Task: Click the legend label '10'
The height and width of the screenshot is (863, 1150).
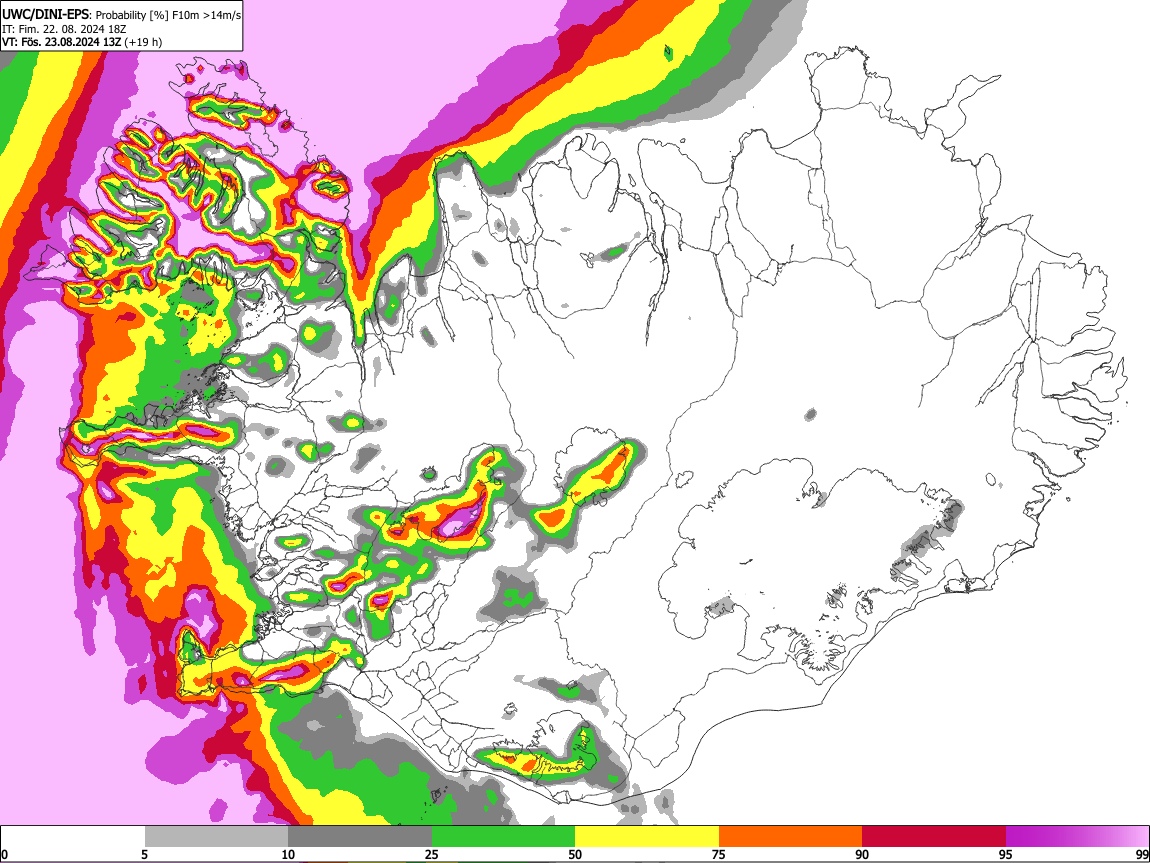Action: click(288, 854)
